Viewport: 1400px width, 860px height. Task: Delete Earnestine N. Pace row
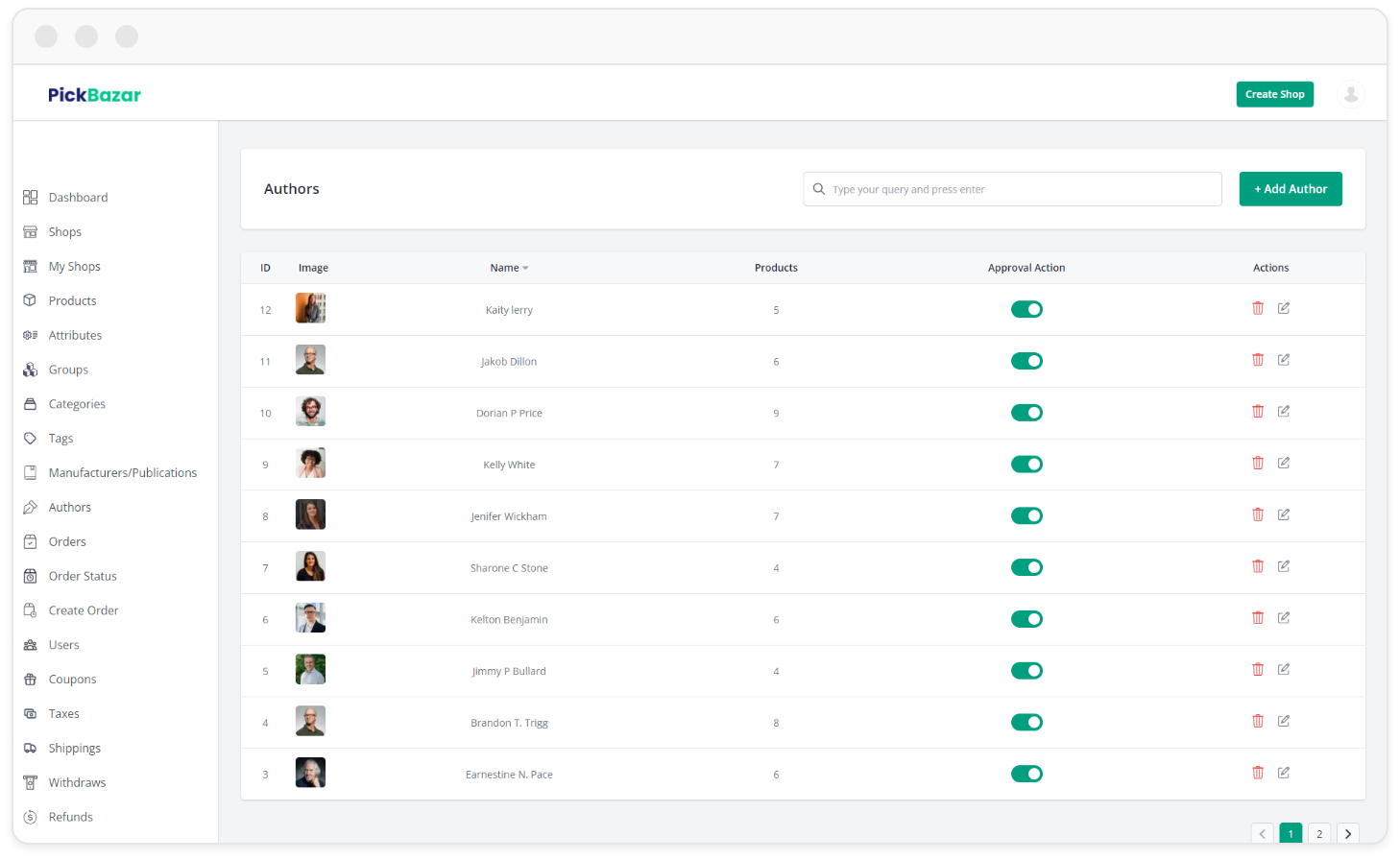pos(1257,773)
